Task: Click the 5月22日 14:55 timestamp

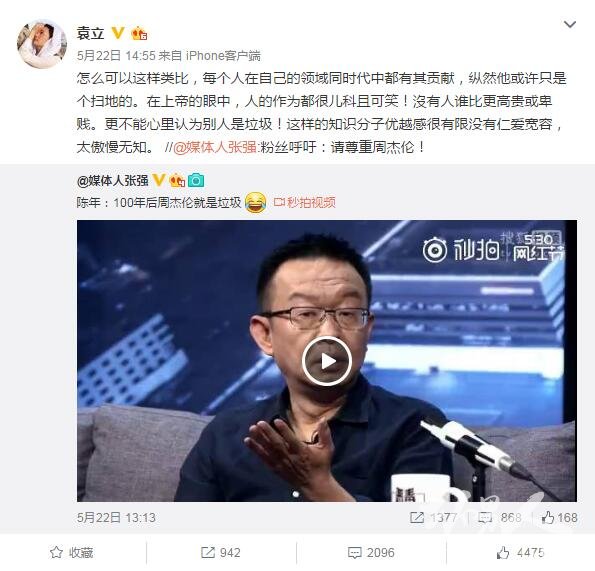Action: (x=116, y=56)
